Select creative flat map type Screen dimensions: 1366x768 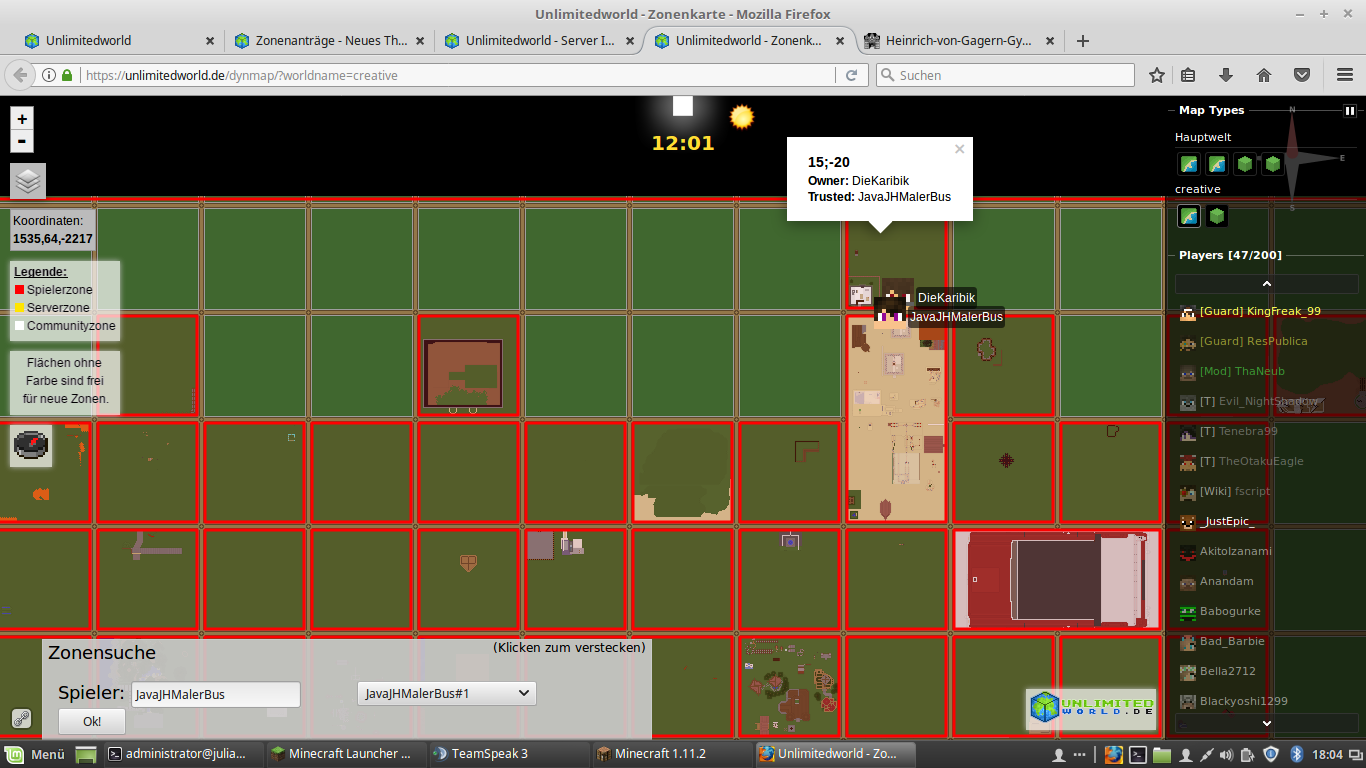pos(1188,216)
